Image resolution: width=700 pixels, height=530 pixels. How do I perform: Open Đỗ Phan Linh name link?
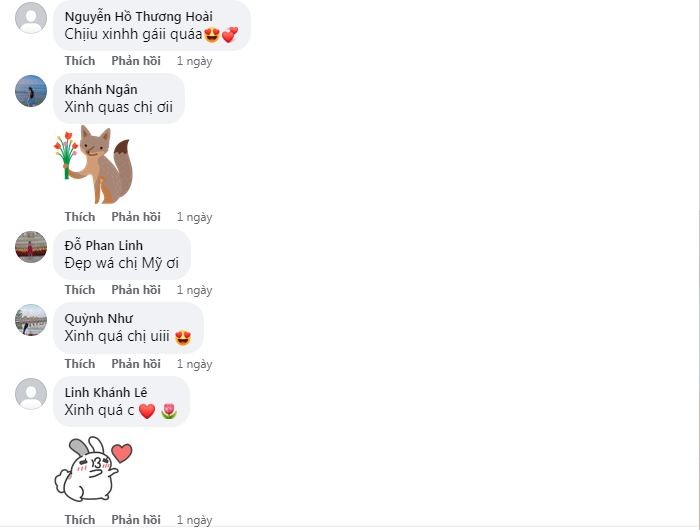tap(104, 246)
